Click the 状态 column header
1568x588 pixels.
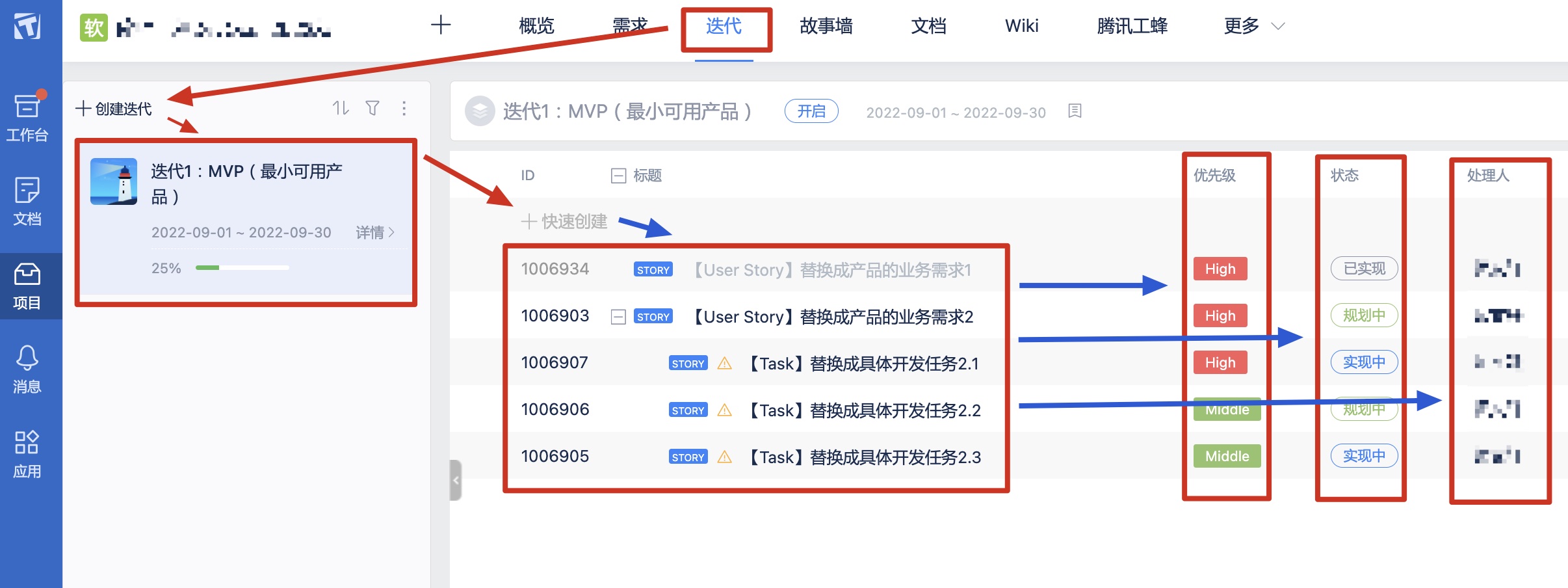coord(1344,176)
